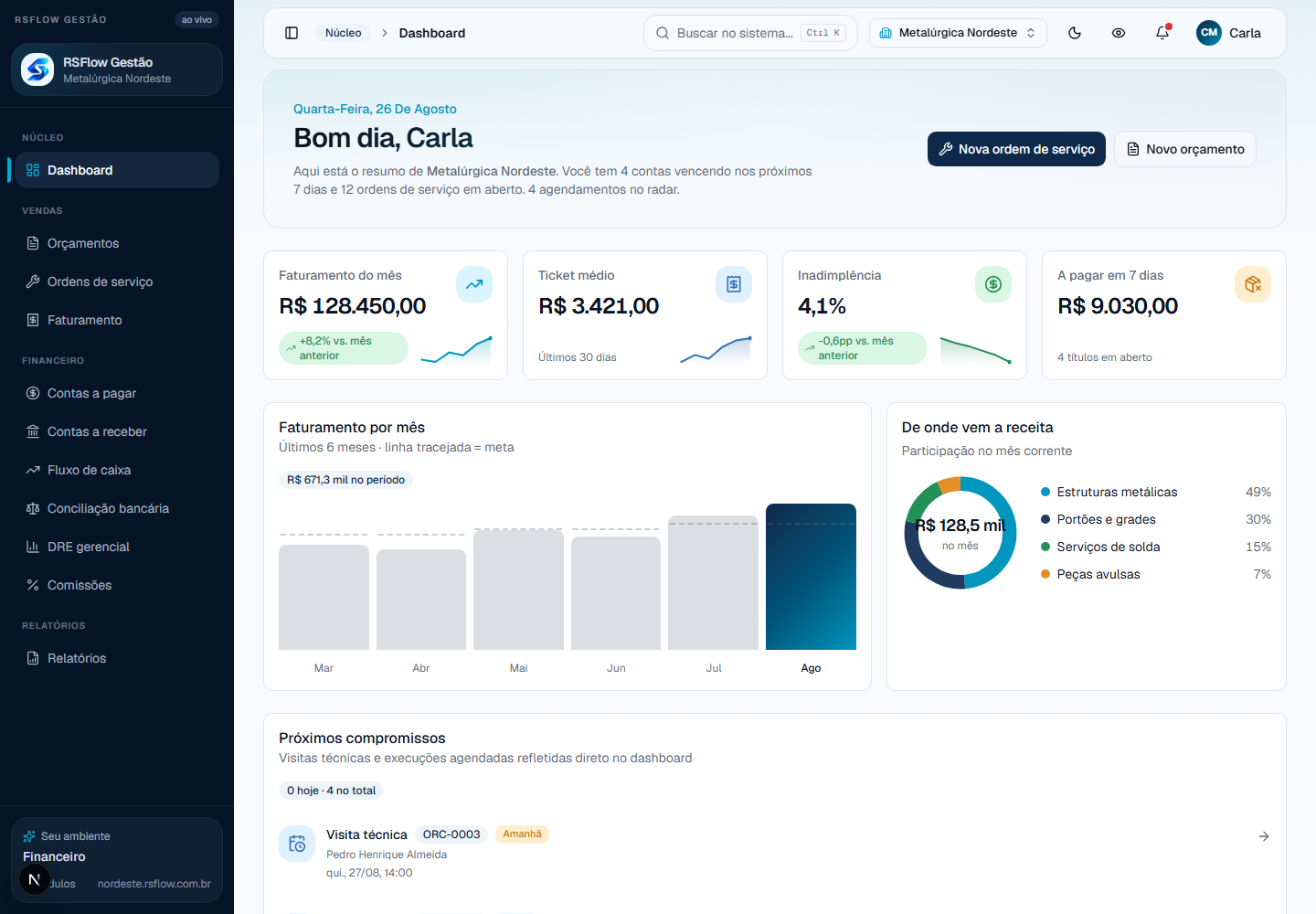
Task: Click the Orçamentos document icon
Action: coord(33,243)
